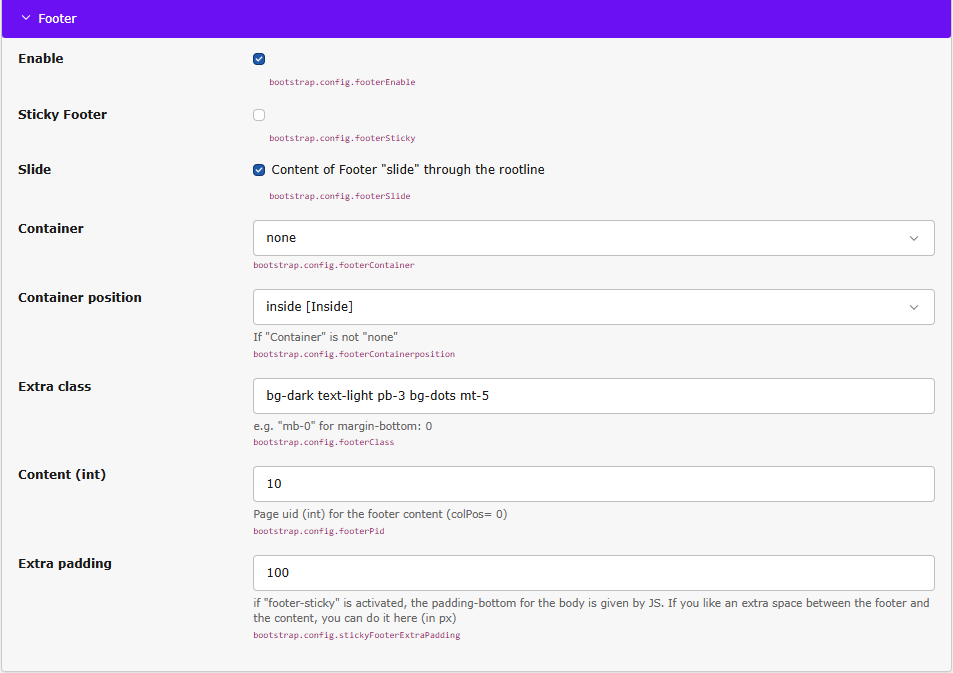The height and width of the screenshot is (673, 953).
Task: Click the bootstrap.config.footerPid key text
Action: (x=318, y=531)
